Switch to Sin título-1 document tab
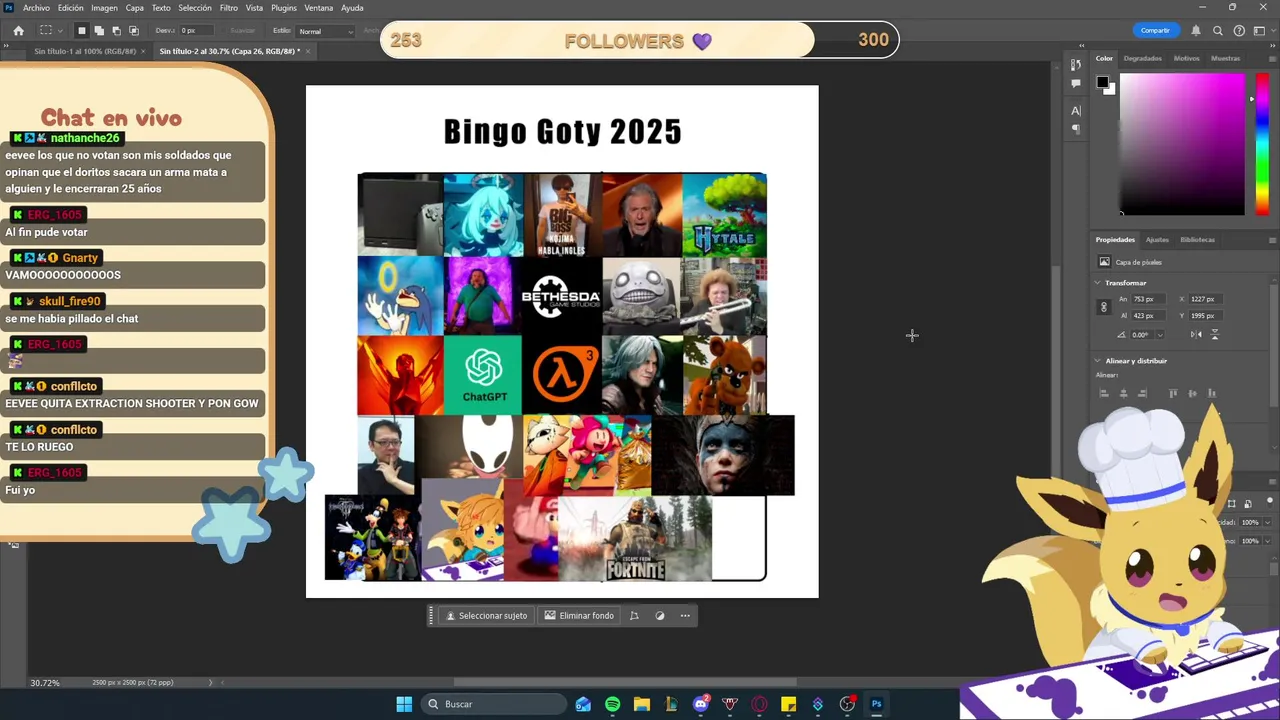 (84, 51)
